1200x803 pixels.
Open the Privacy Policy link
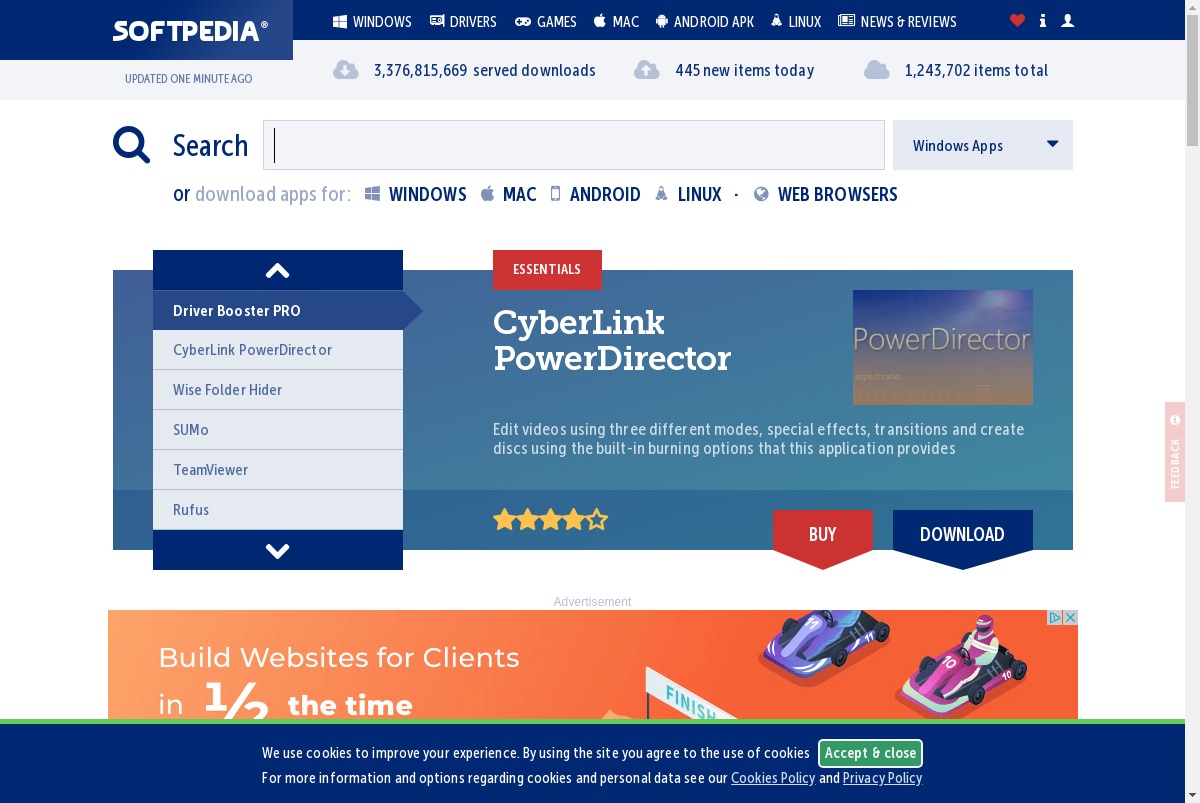pyautogui.click(x=882, y=777)
